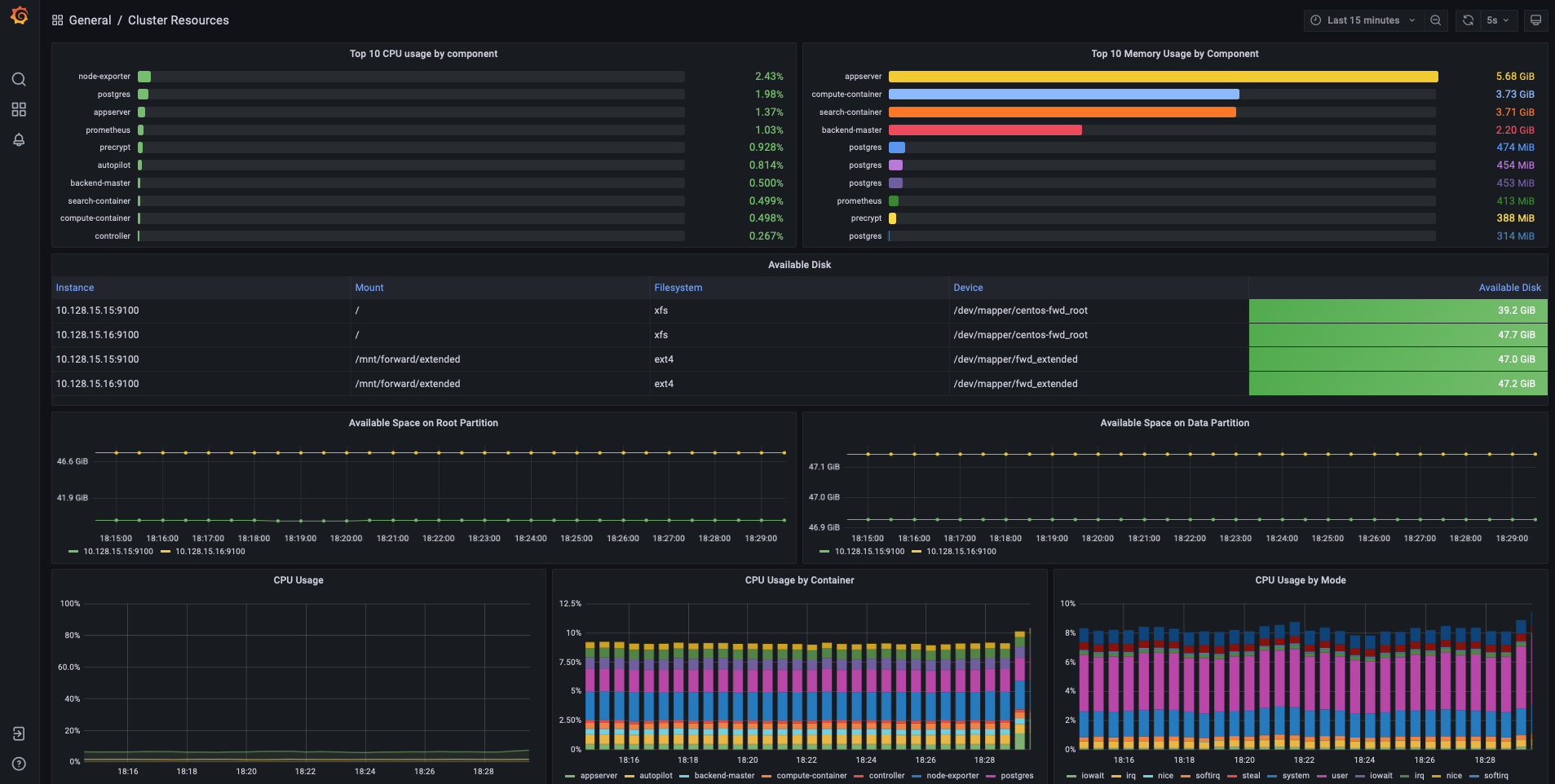Sort the table by the Instance column
The image size is (1555, 784).
pos(74,287)
